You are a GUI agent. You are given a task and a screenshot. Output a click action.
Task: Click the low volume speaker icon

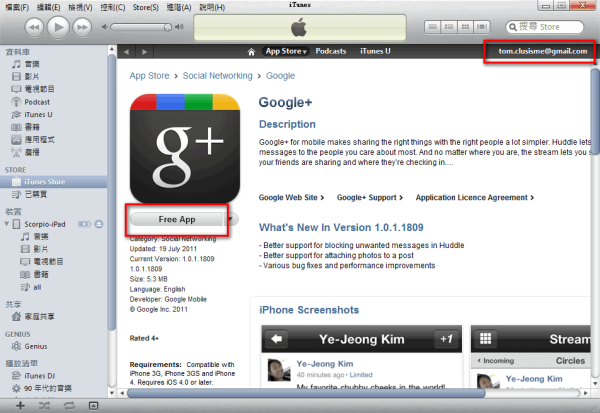[x=104, y=27]
